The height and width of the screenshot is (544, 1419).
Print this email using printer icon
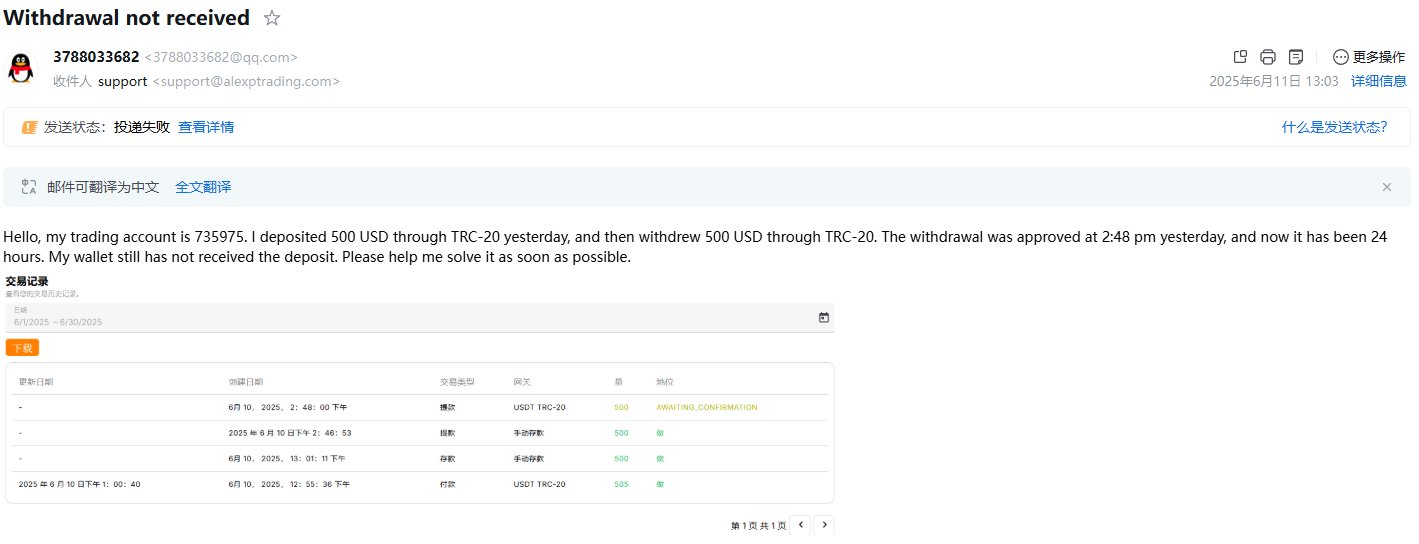(x=1268, y=57)
